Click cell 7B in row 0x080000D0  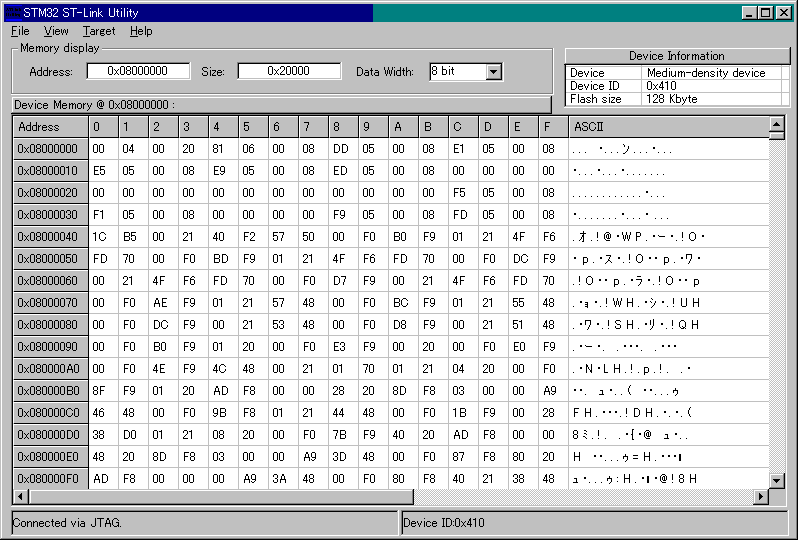(344, 435)
